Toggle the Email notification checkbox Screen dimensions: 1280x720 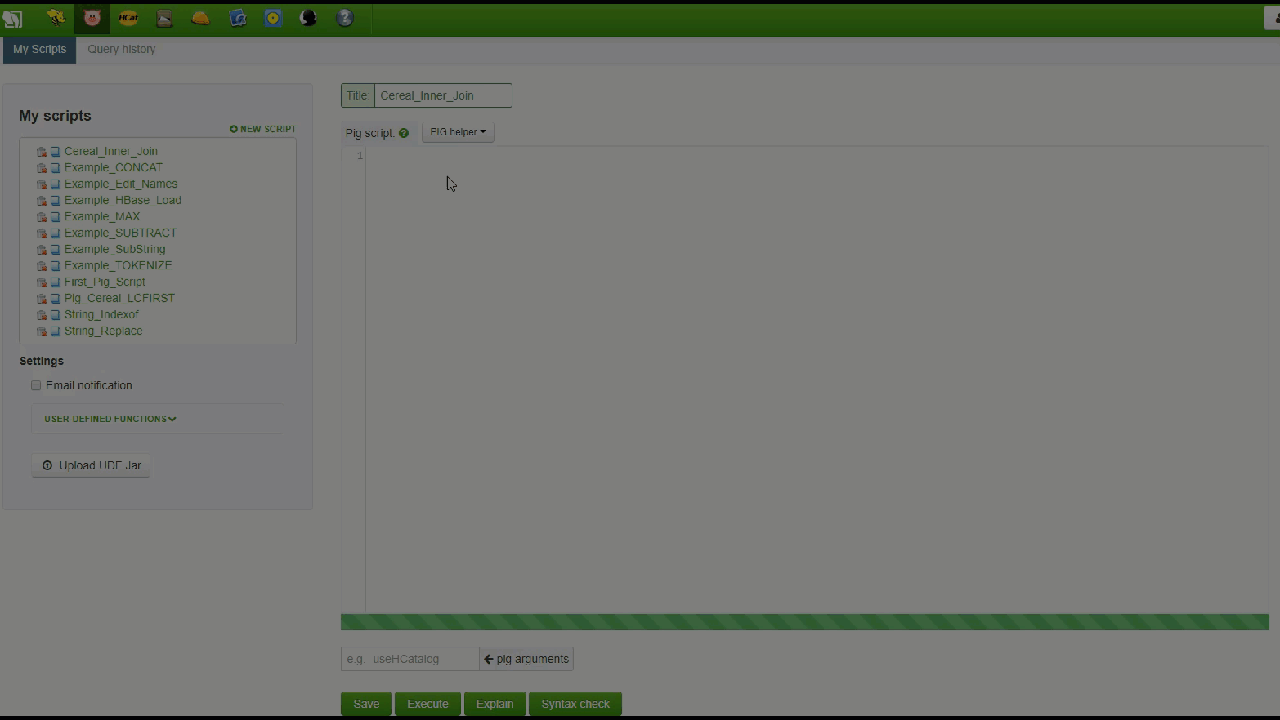pos(36,385)
